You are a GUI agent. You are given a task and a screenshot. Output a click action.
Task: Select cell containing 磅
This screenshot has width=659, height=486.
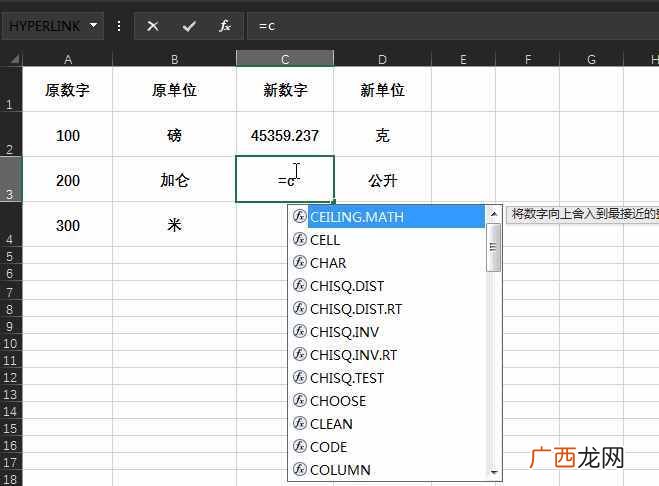(174, 135)
